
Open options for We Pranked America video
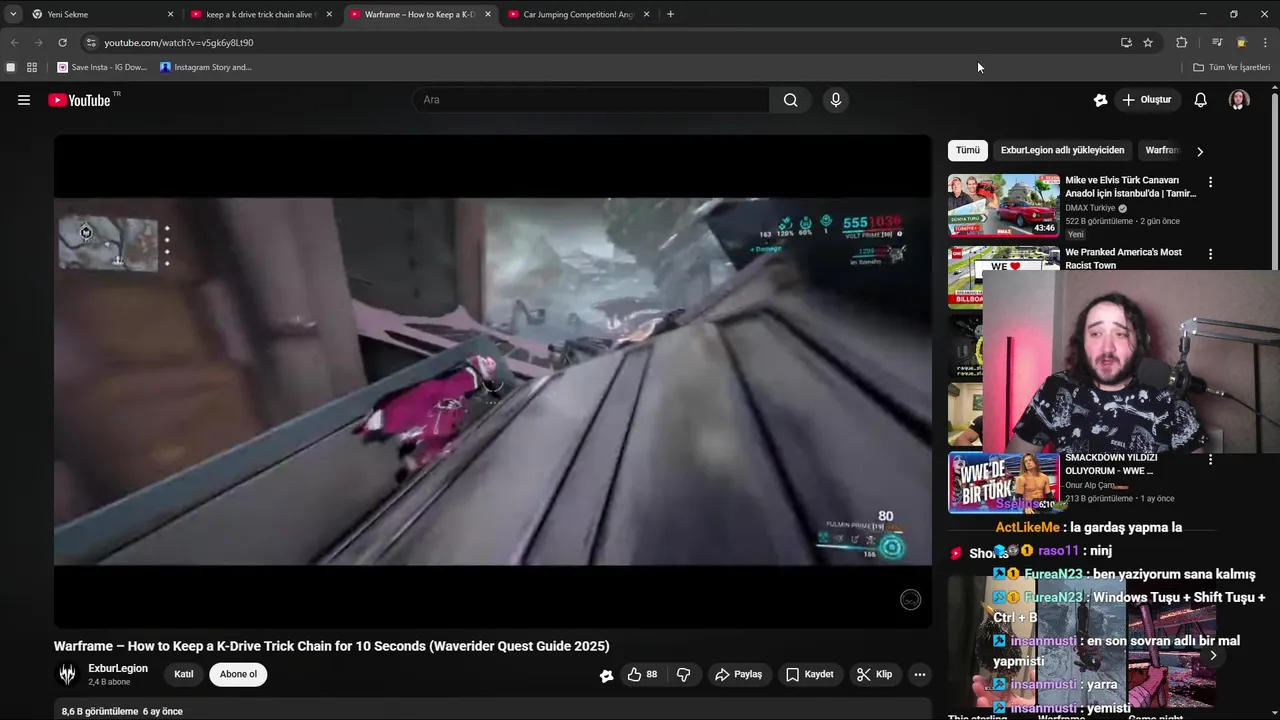coord(1210,254)
